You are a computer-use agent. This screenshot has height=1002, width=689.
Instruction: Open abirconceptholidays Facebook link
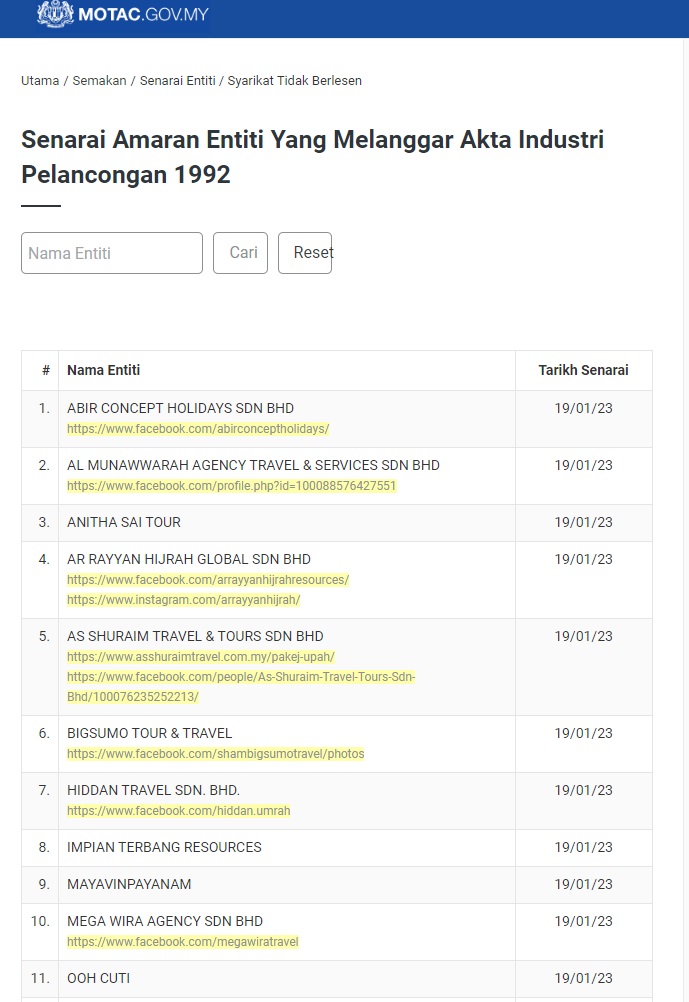pos(198,429)
